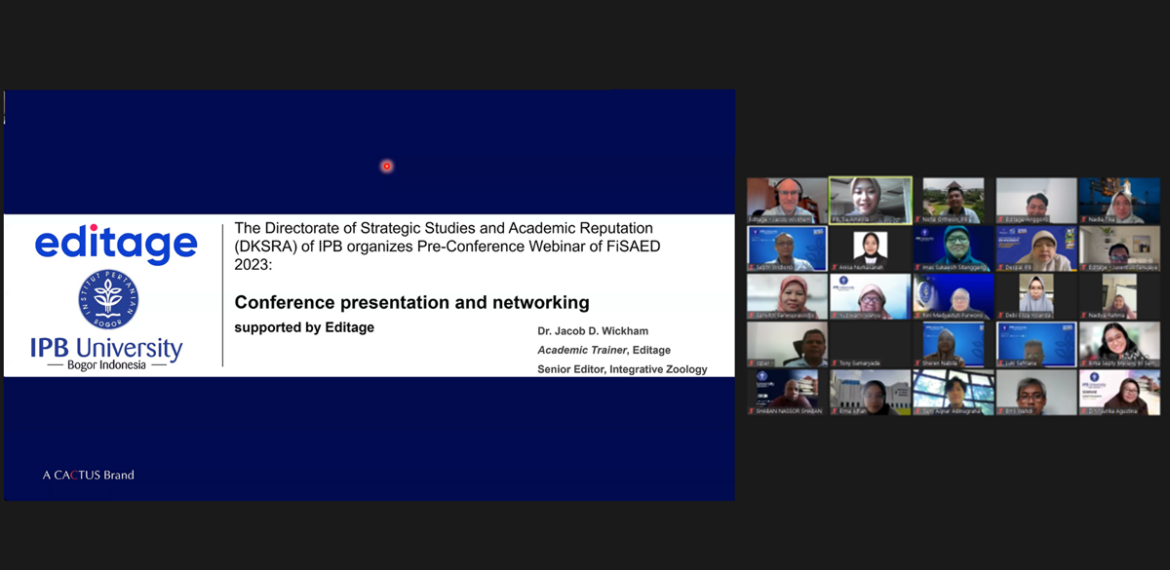Select Anisa Nurhasanah's participant tile
1170x570 pixels.
[x=870, y=248]
